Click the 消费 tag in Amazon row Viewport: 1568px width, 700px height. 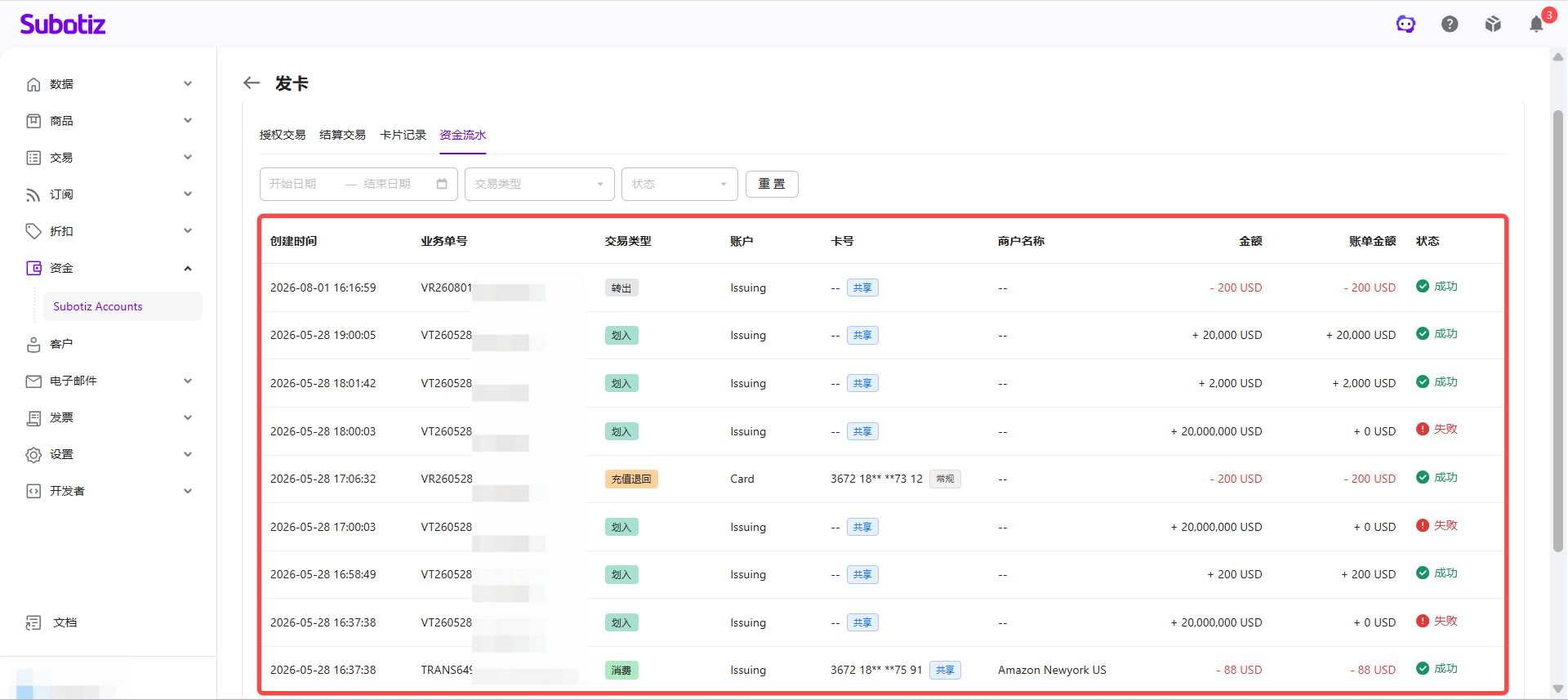pyautogui.click(x=621, y=670)
